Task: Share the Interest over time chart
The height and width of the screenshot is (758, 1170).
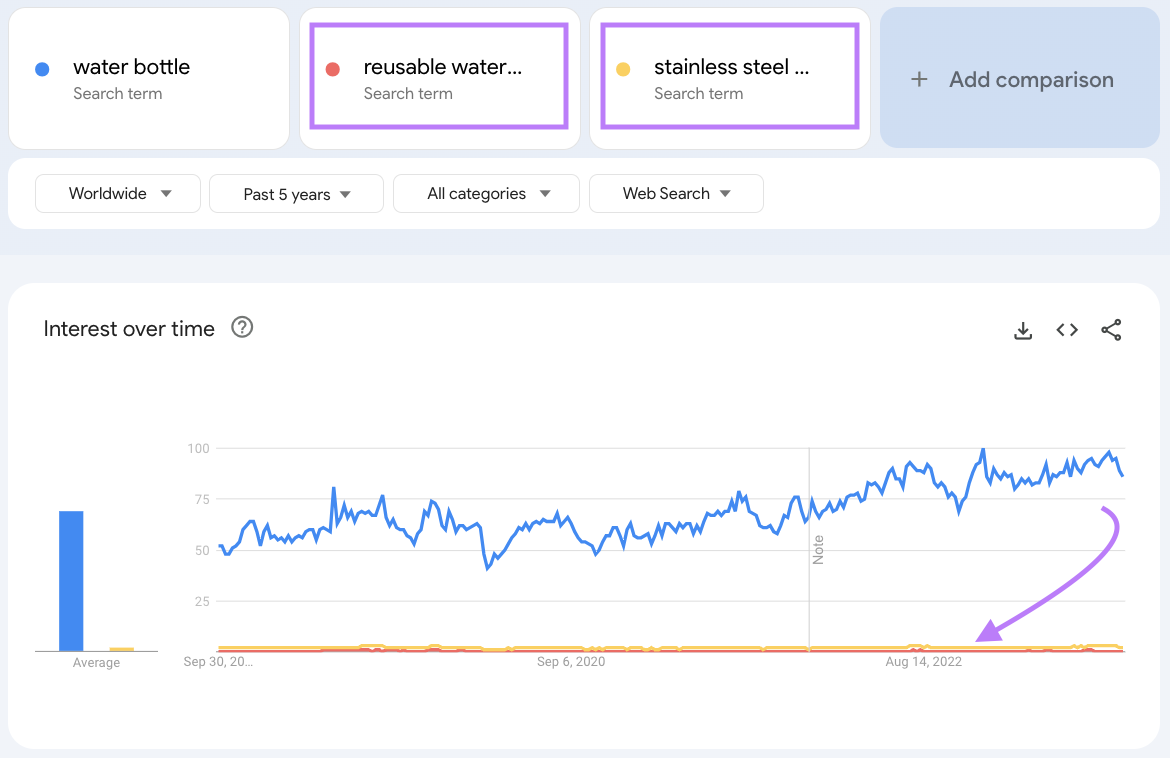Action: point(1111,329)
